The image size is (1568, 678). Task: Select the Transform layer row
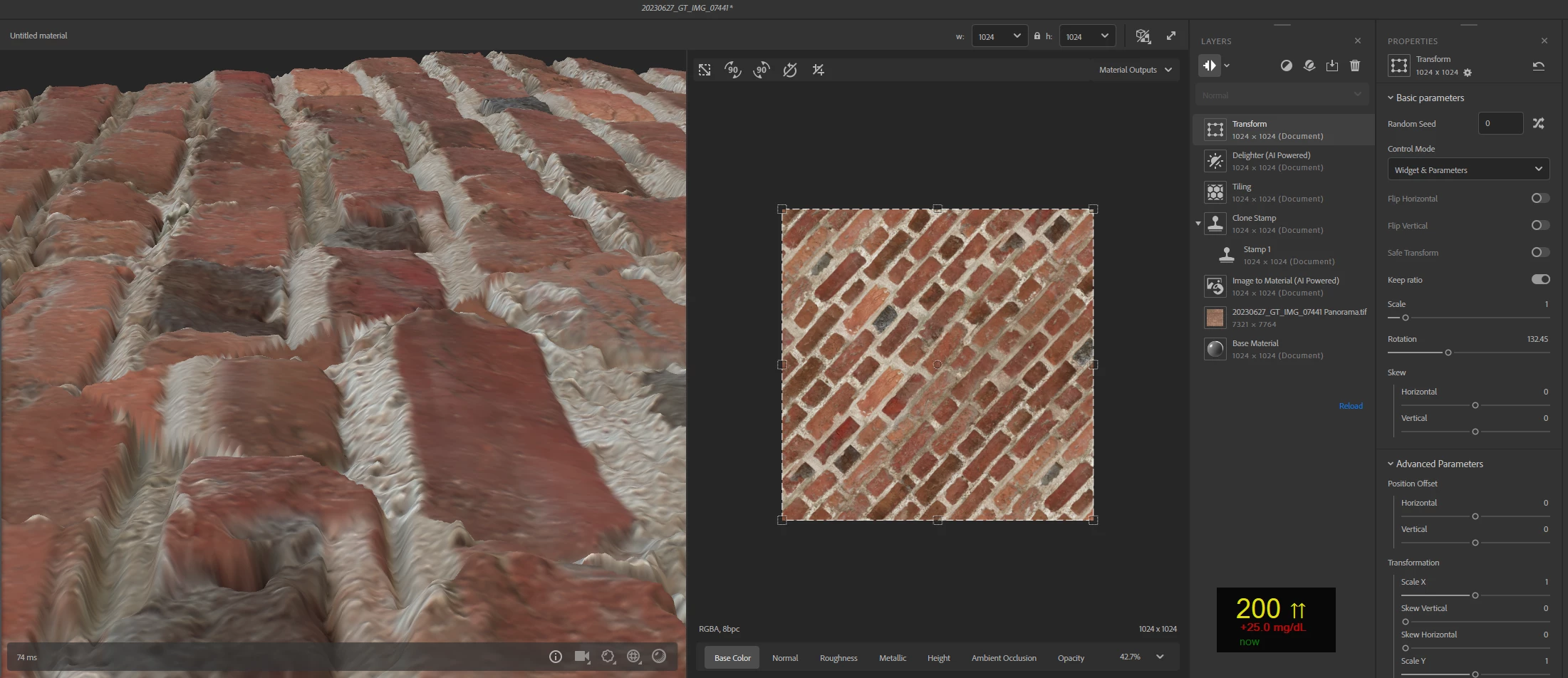point(1283,130)
